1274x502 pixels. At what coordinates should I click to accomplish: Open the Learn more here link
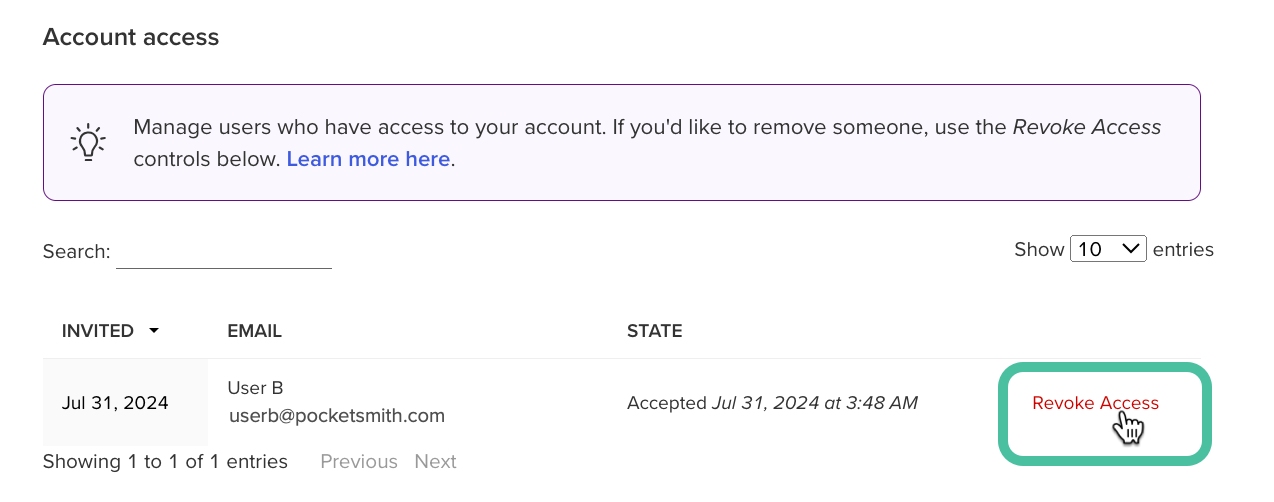click(368, 159)
